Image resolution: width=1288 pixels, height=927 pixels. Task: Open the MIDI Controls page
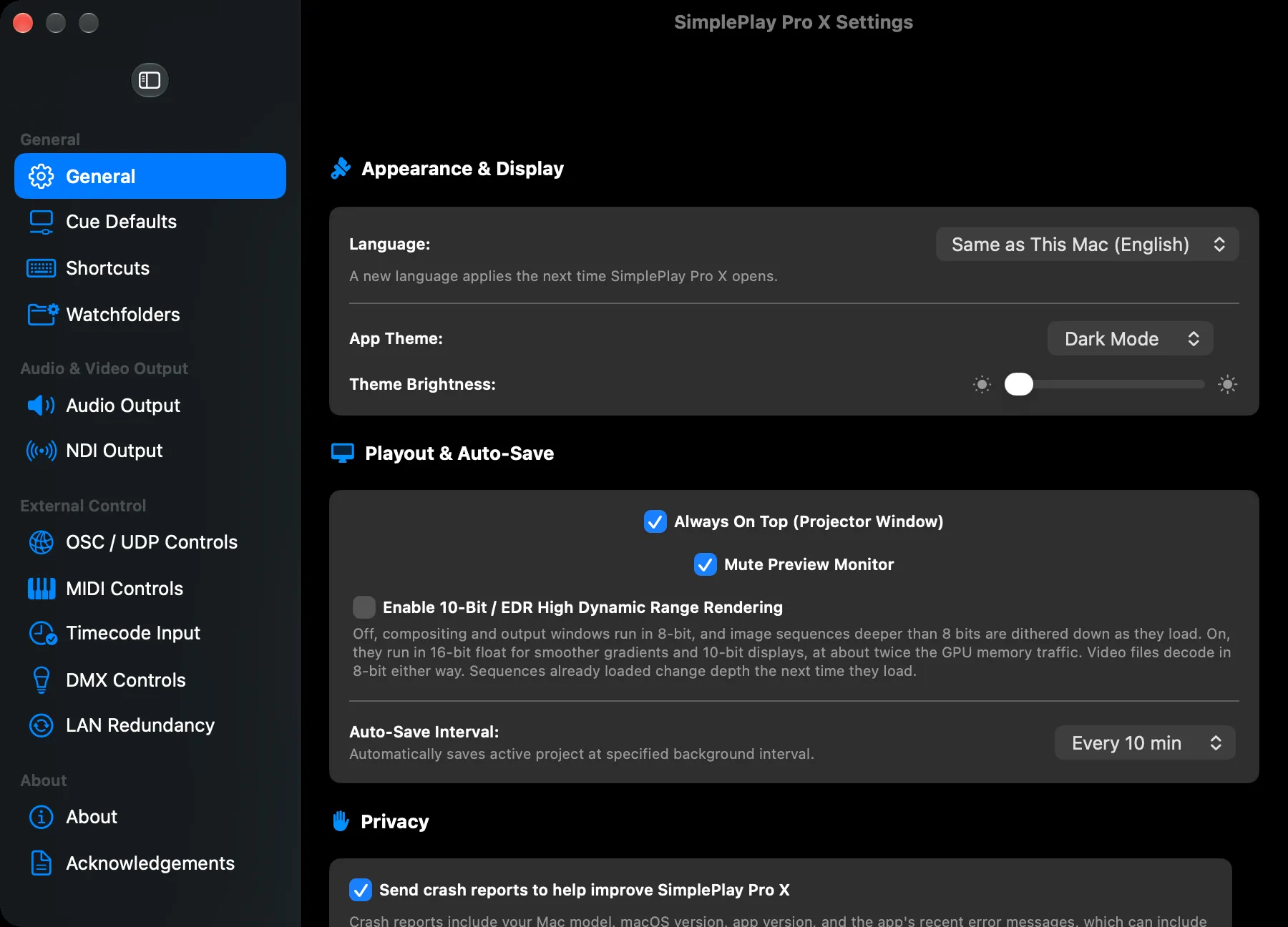150,589
